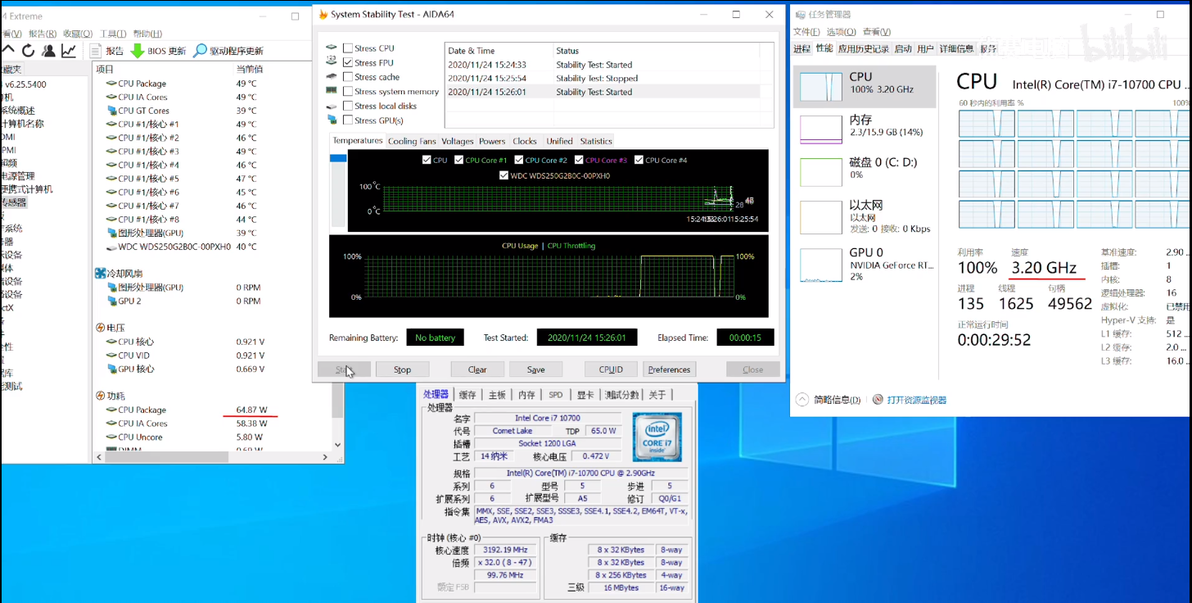Collapse Task Manager with 简略信息 chevron

(x=802, y=399)
